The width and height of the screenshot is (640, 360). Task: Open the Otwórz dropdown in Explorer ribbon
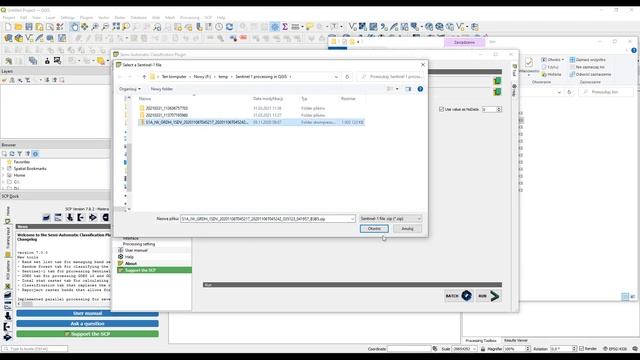pyautogui.click(x=553, y=60)
